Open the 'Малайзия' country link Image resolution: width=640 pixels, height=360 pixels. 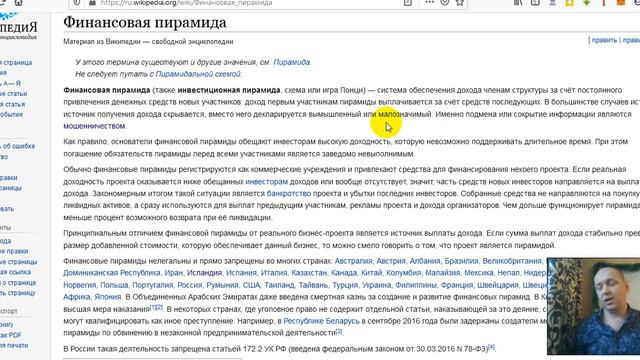point(442,273)
